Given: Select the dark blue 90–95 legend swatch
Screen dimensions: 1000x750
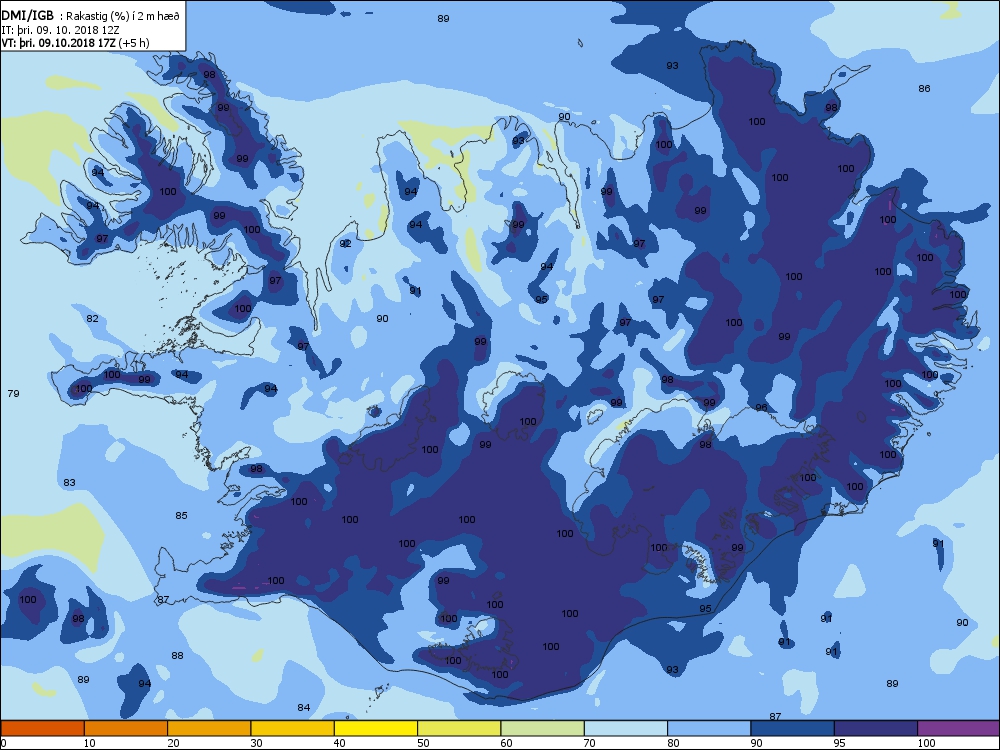Looking at the screenshot, I should tap(793, 728).
